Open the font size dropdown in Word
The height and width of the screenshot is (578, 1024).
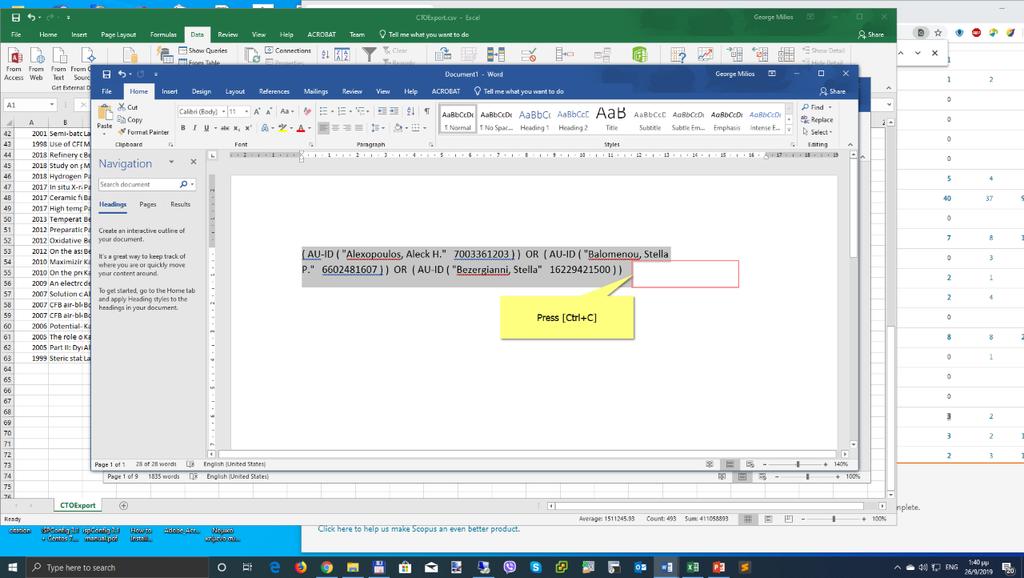pos(246,112)
